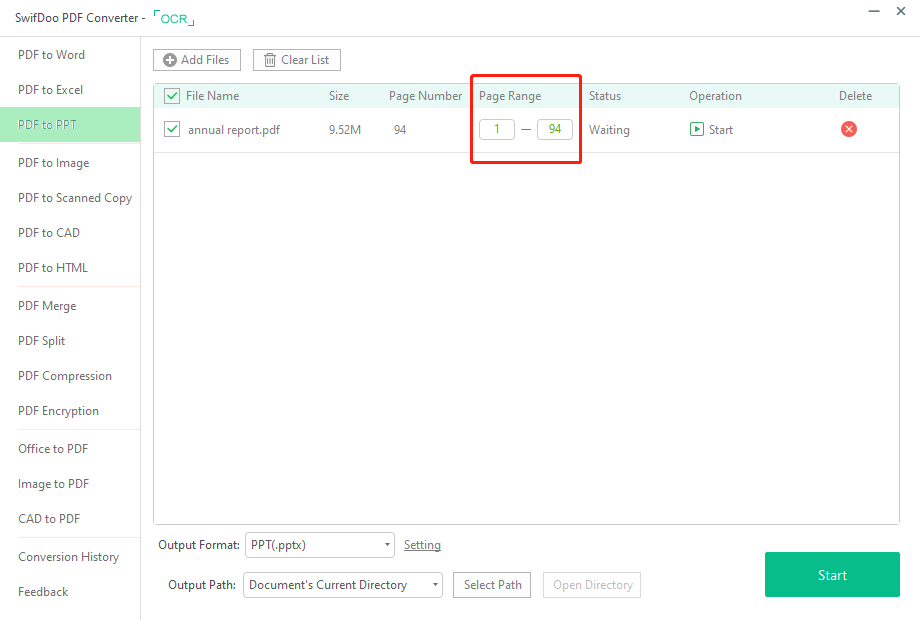Click the large green Start button
920x620 pixels.
832,575
